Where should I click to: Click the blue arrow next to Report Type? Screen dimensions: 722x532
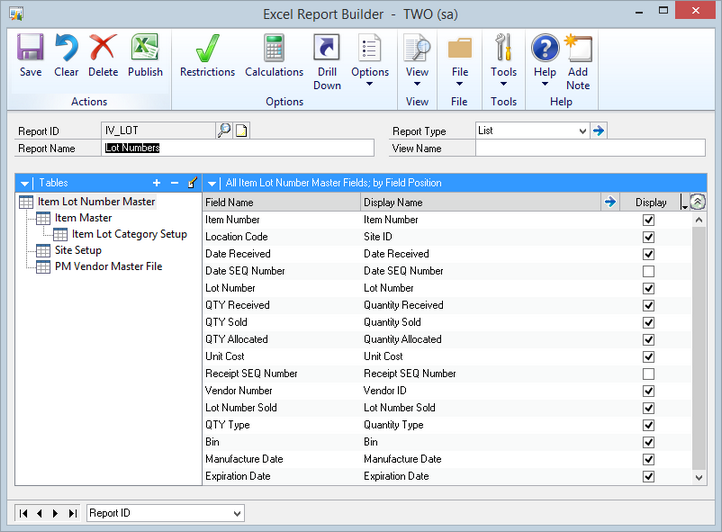(599, 131)
